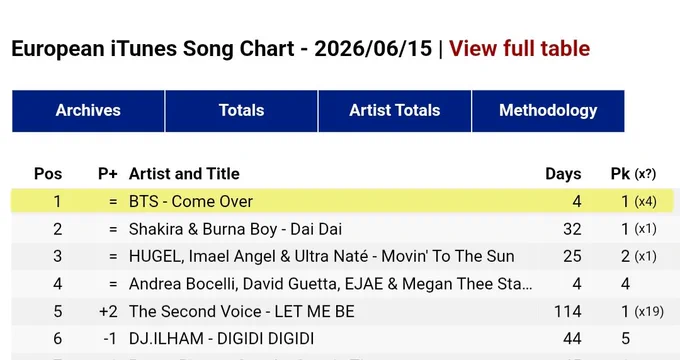Click the P+ column header

tap(108, 174)
